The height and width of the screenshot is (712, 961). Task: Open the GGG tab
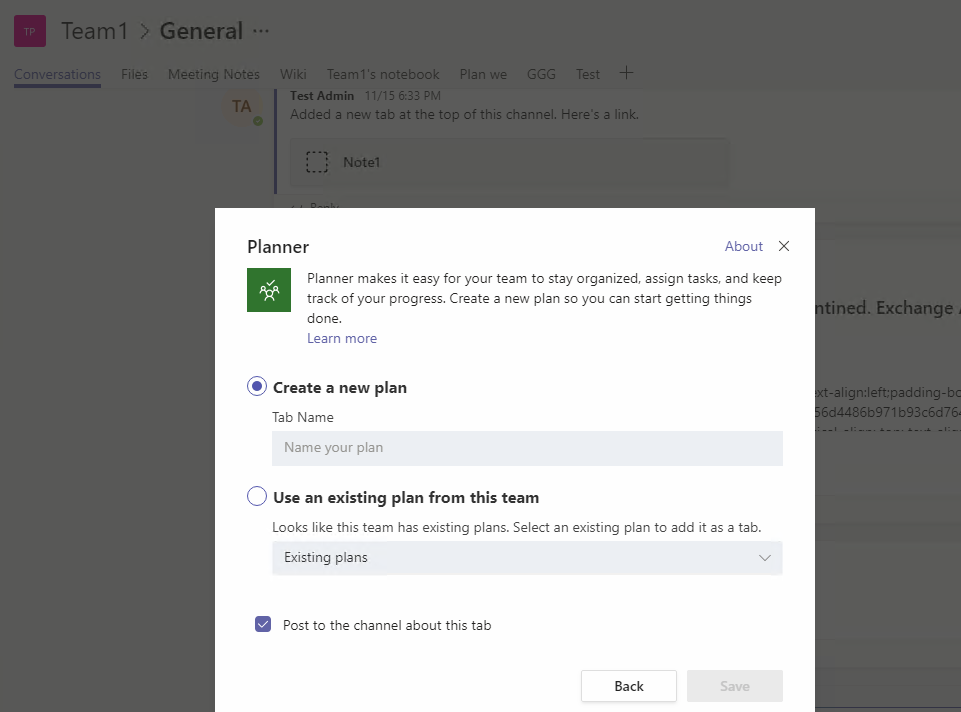point(541,74)
